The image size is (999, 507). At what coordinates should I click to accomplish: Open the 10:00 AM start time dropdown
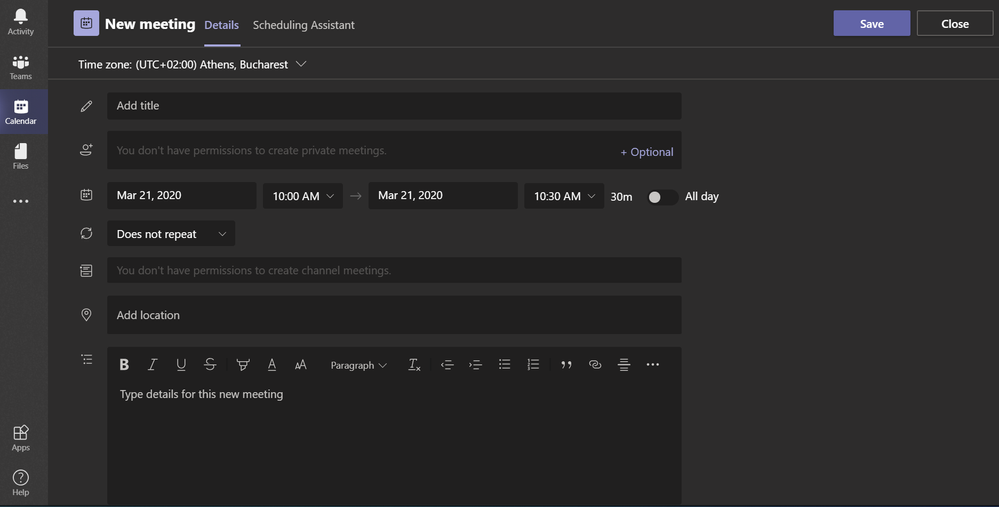point(303,196)
